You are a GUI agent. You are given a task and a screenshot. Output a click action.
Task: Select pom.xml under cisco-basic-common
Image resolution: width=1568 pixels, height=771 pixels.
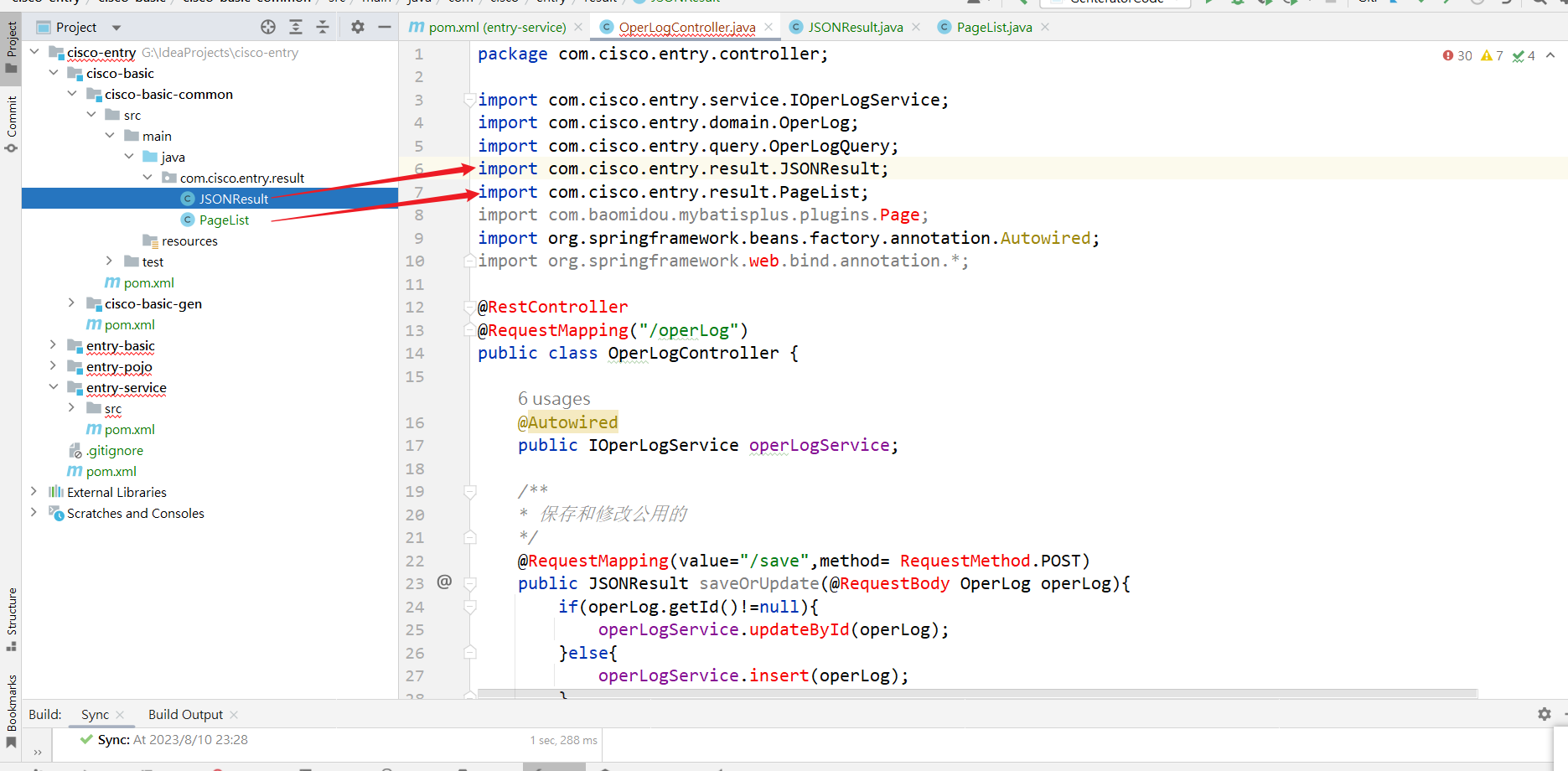click(148, 282)
